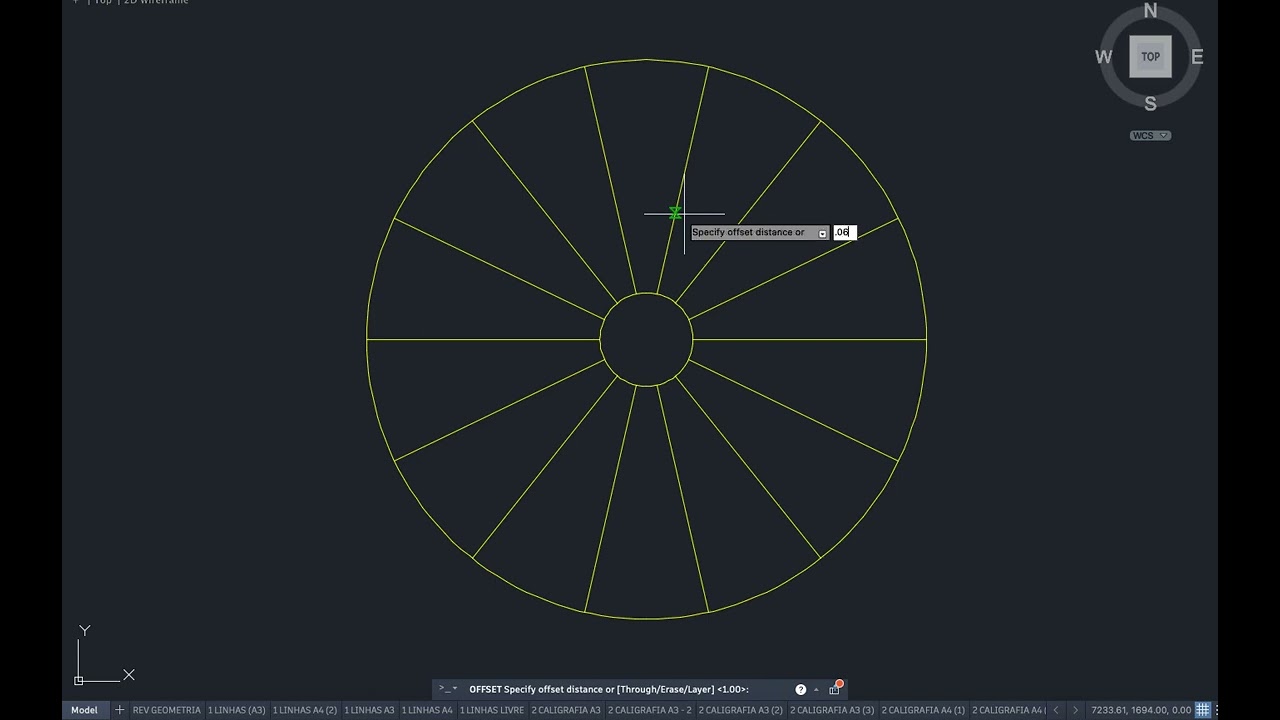Click the command line help question icon

(x=800, y=689)
